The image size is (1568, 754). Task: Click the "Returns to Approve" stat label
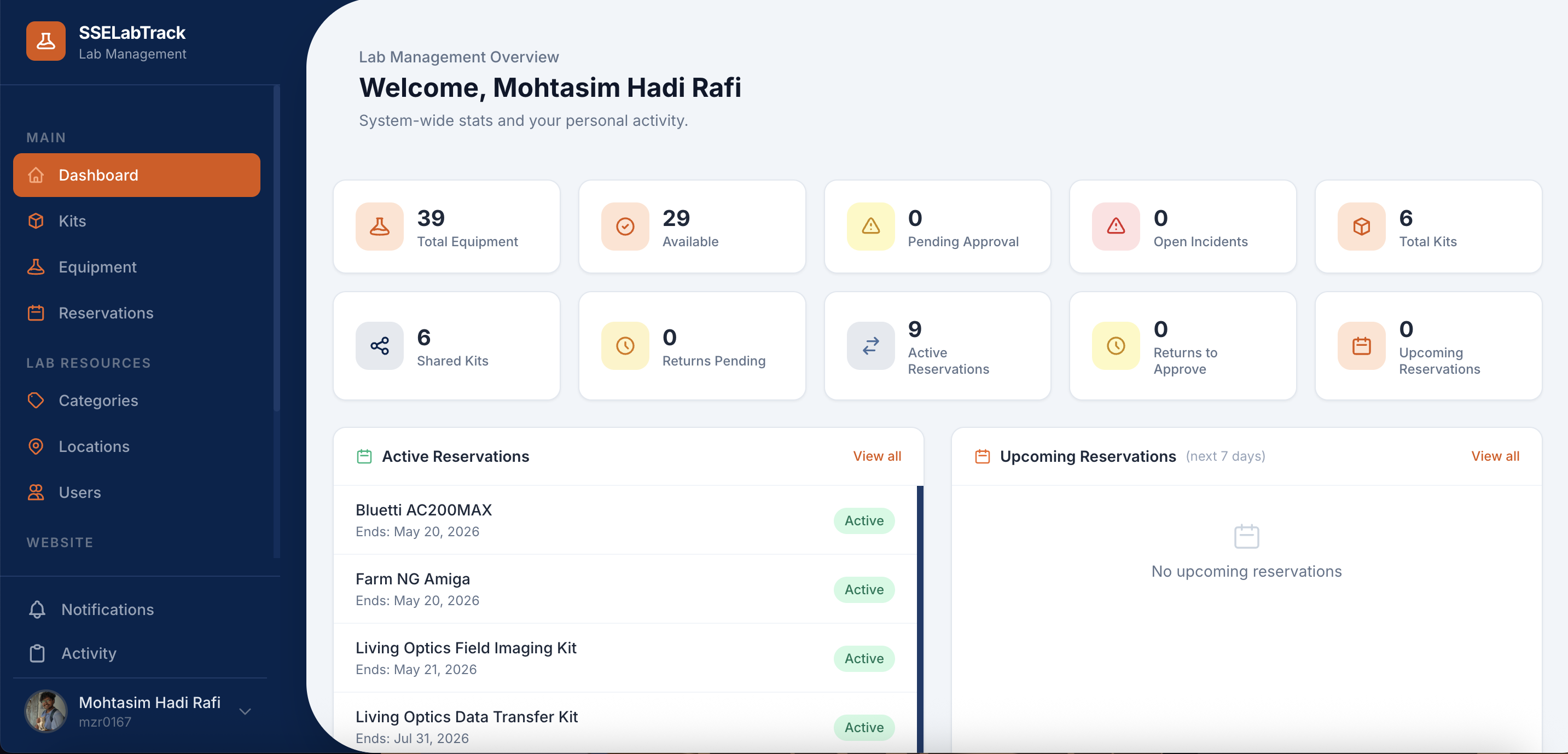pos(1185,361)
